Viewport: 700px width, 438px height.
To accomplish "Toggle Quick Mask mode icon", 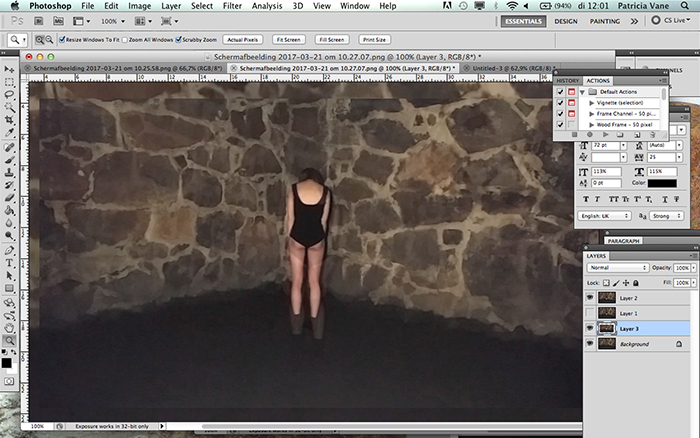I will coord(9,381).
